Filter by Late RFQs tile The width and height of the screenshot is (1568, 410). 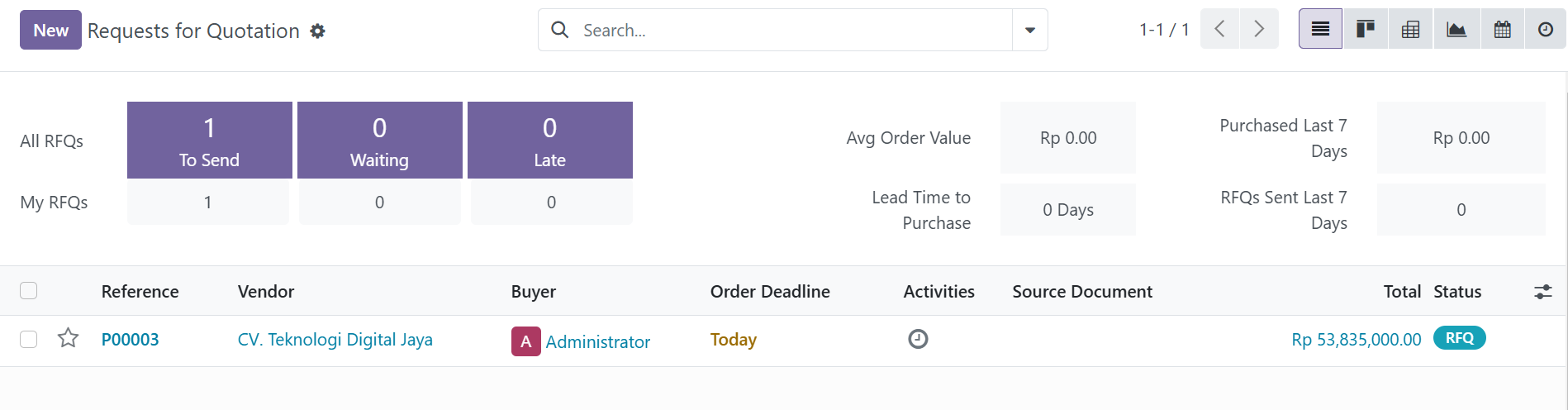point(549,140)
